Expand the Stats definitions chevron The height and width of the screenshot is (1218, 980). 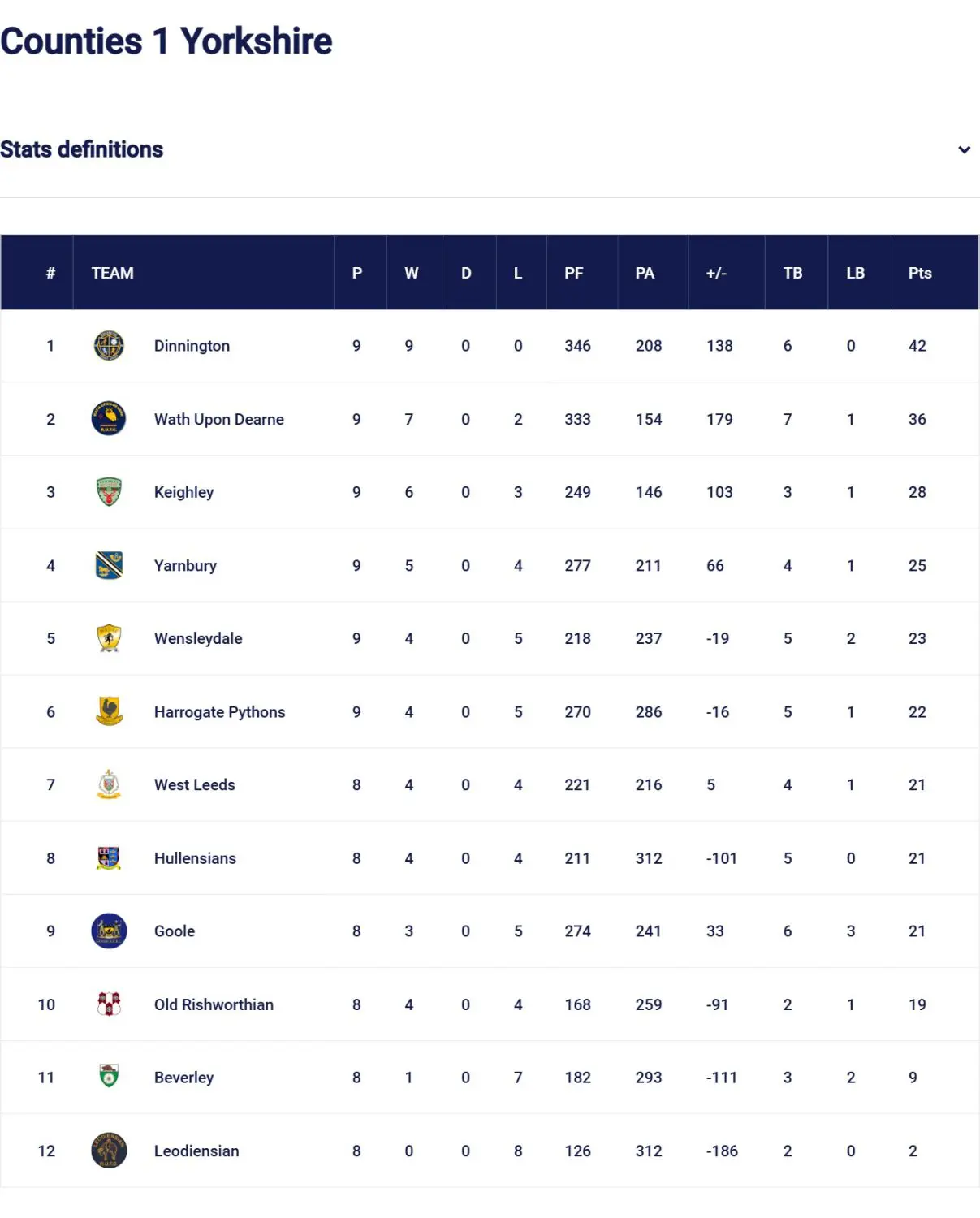pyautogui.click(x=964, y=149)
